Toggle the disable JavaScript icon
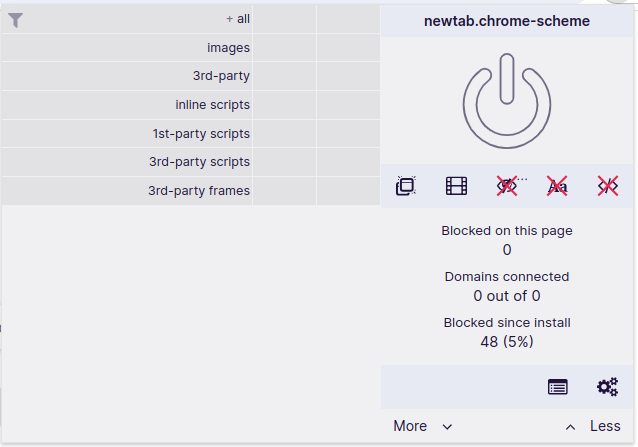 click(x=607, y=186)
